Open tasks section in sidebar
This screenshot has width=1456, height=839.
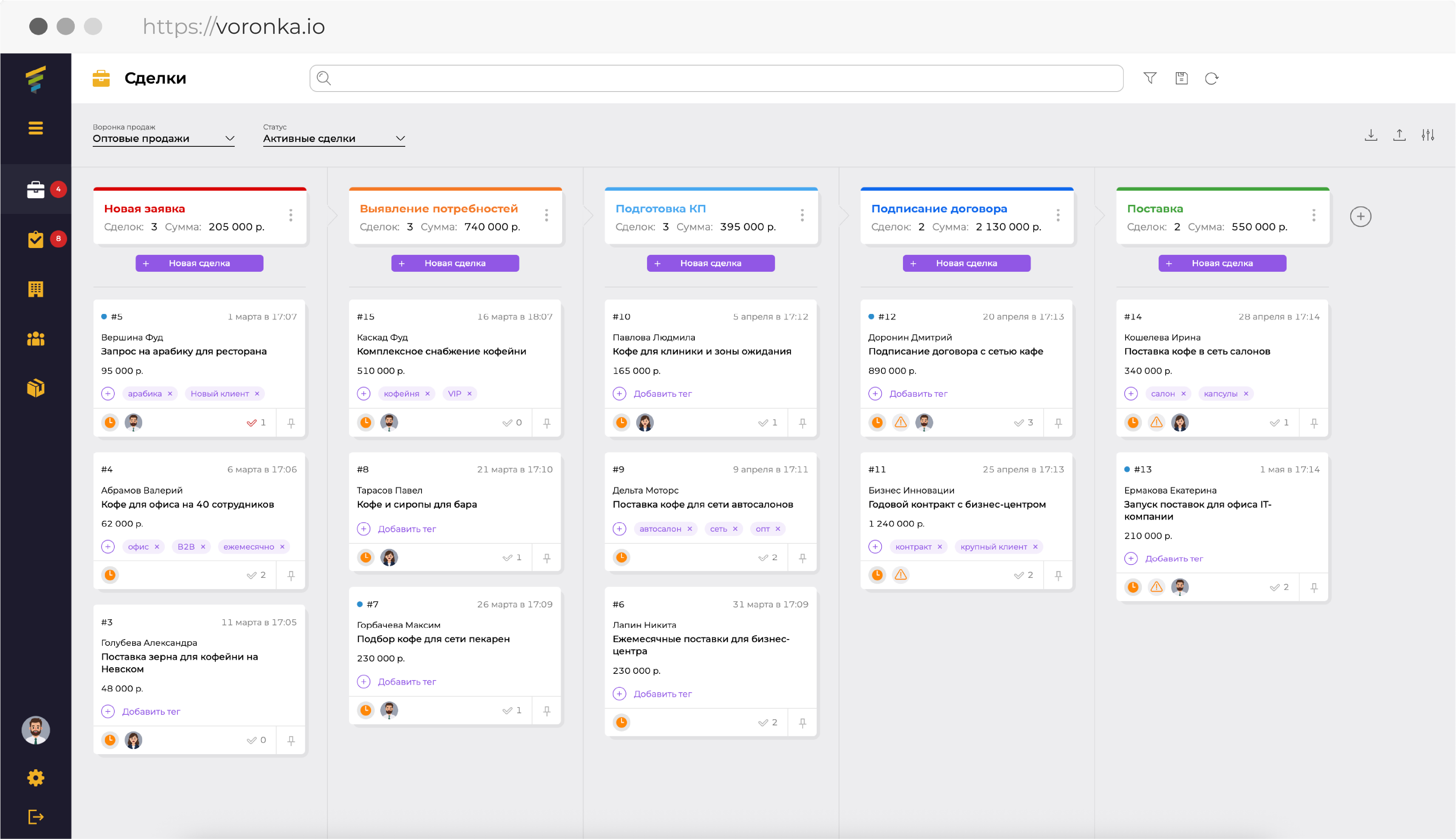pyautogui.click(x=36, y=239)
